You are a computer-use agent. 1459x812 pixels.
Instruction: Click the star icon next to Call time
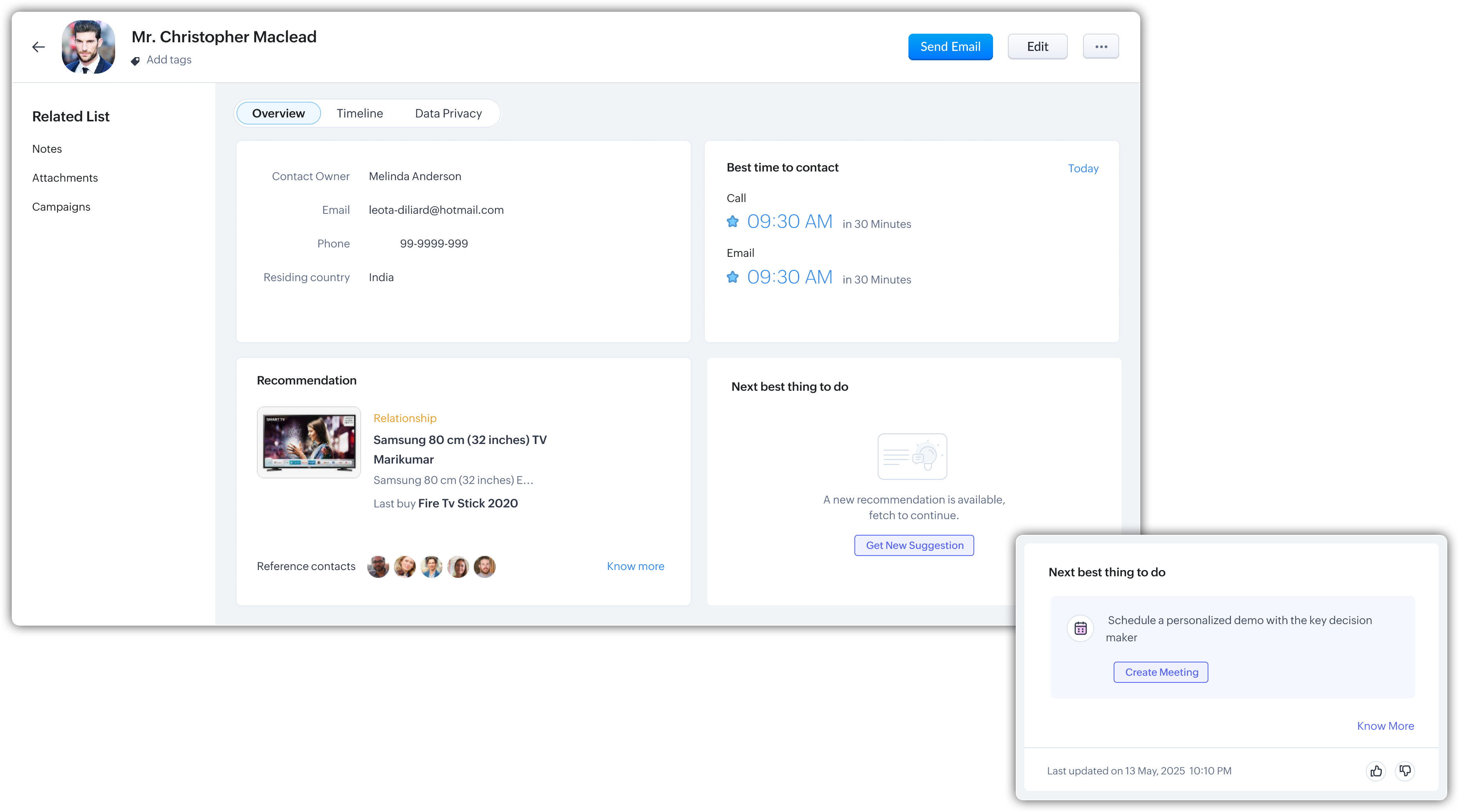coord(732,222)
